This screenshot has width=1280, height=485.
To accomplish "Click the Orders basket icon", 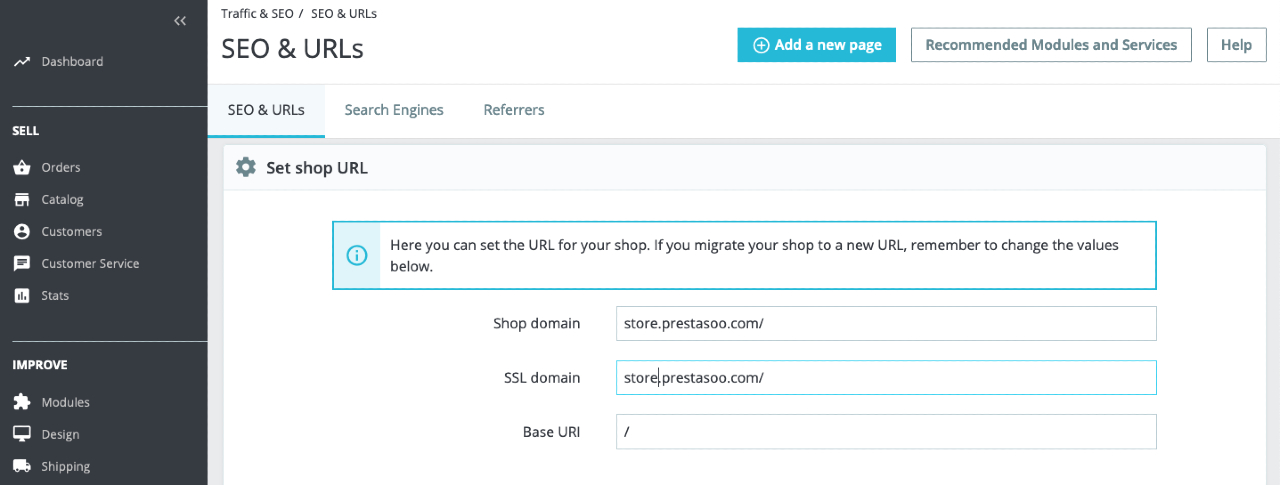I will [22, 168].
